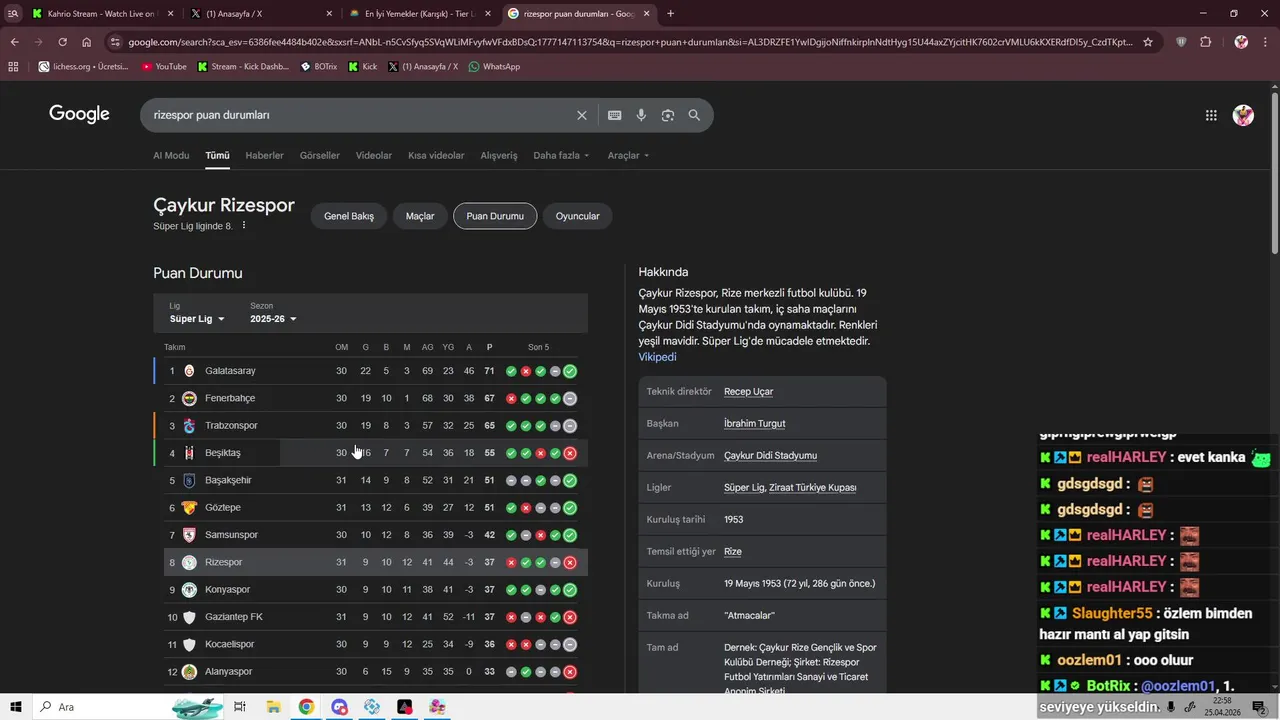
Task: Open Task View on the taskbar
Action: (x=240, y=707)
